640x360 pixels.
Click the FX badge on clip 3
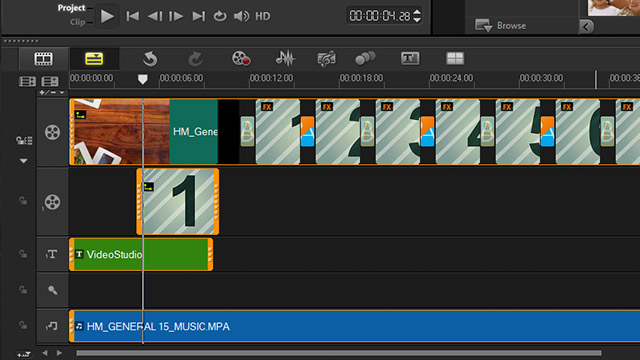click(x=387, y=107)
